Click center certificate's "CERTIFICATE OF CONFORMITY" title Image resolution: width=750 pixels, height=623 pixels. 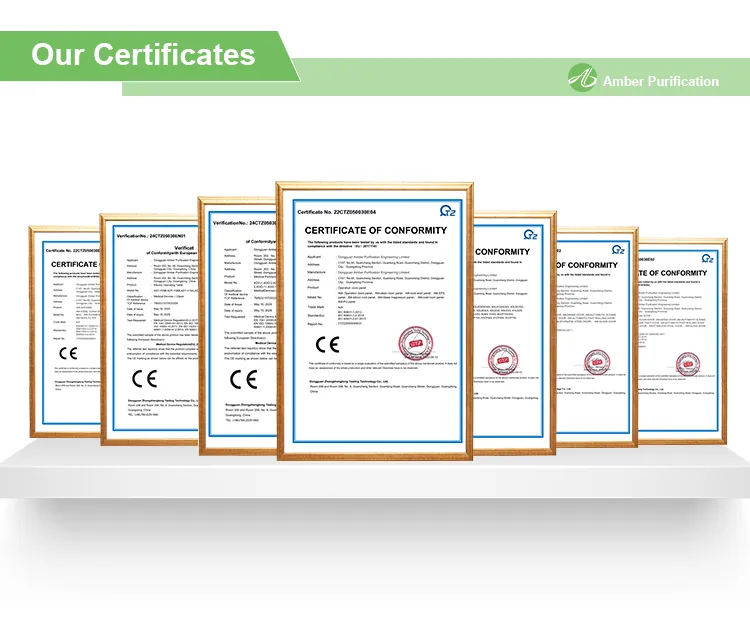click(375, 230)
